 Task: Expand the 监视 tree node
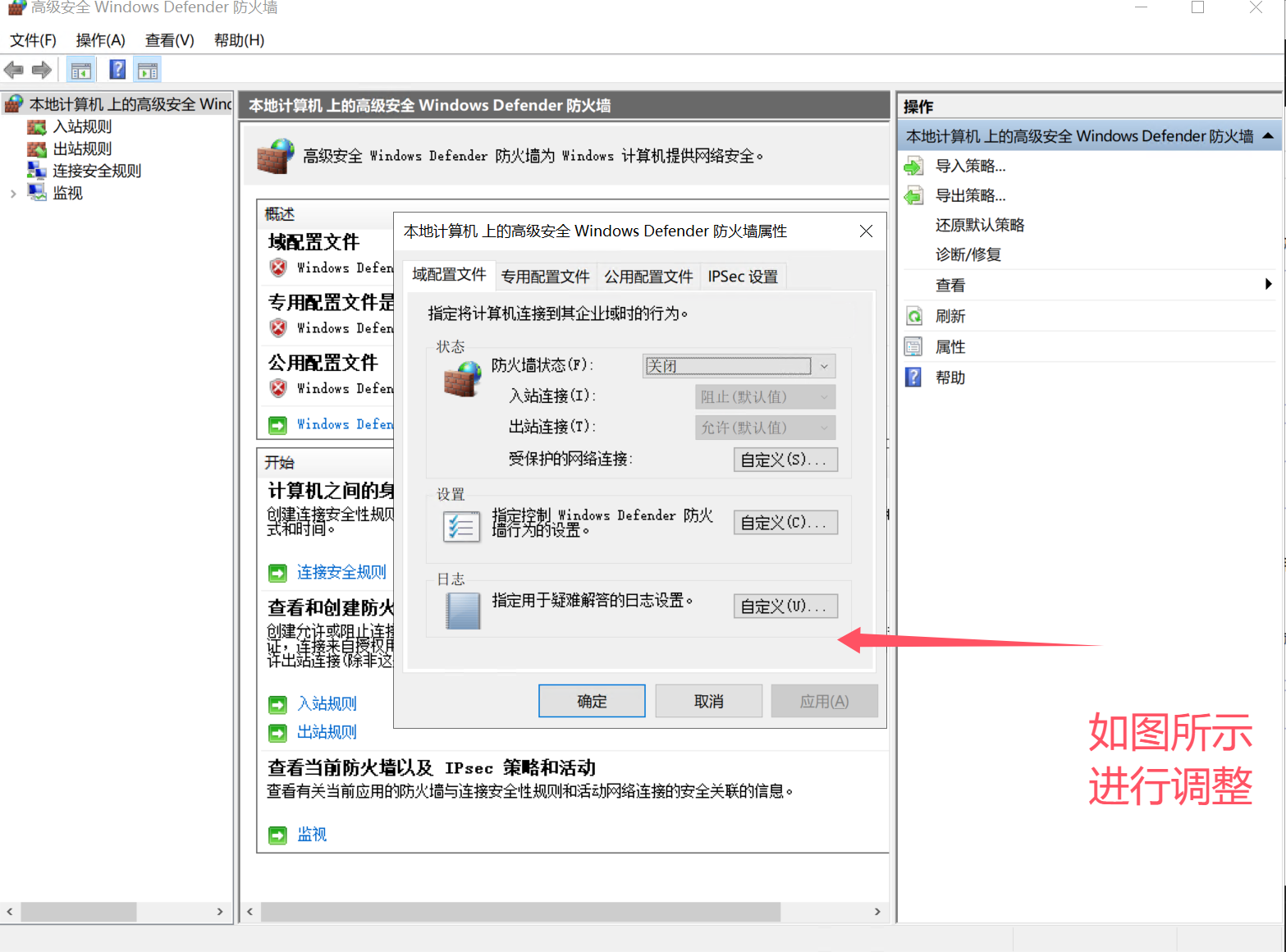coord(13,194)
